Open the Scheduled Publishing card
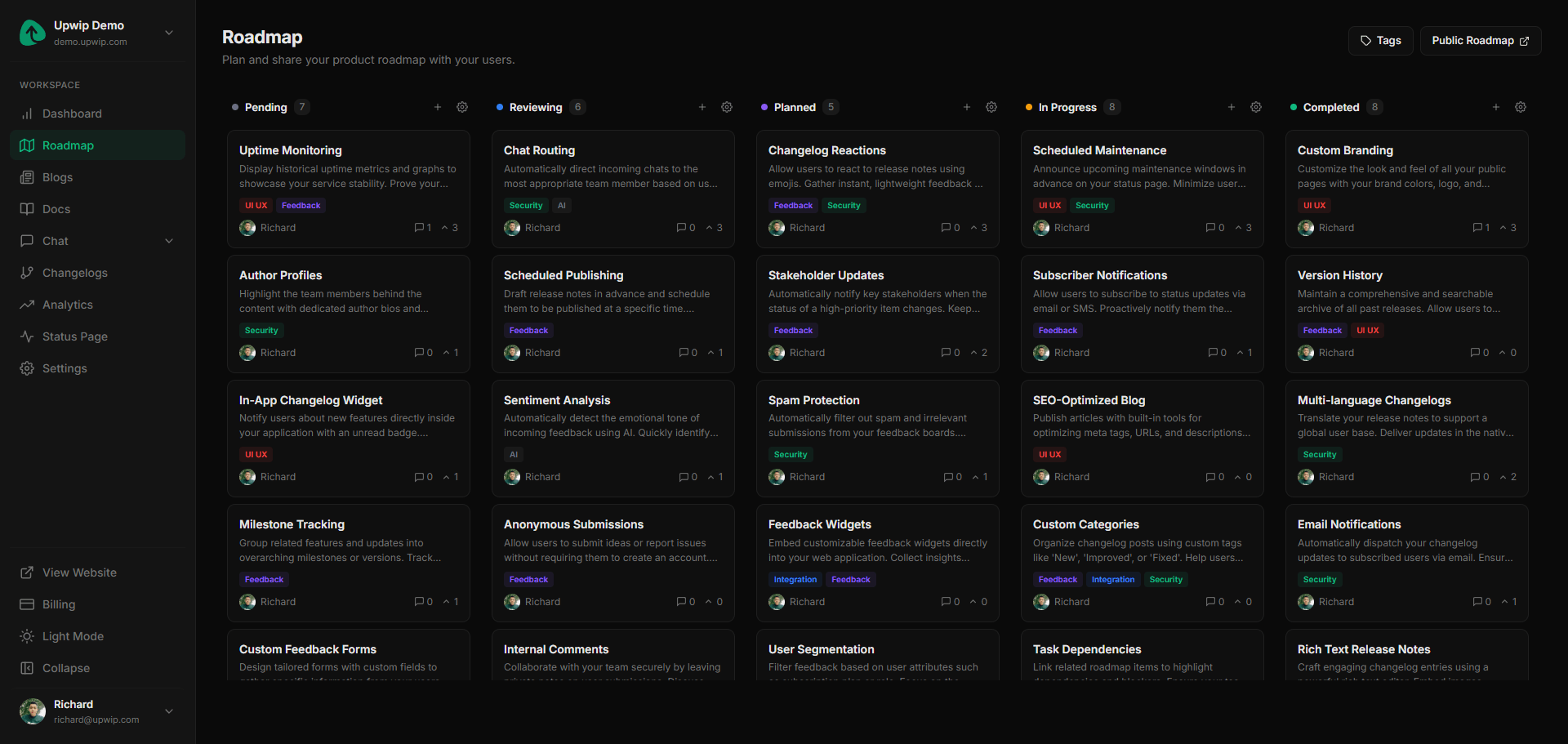1568x744 pixels. point(613,314)
